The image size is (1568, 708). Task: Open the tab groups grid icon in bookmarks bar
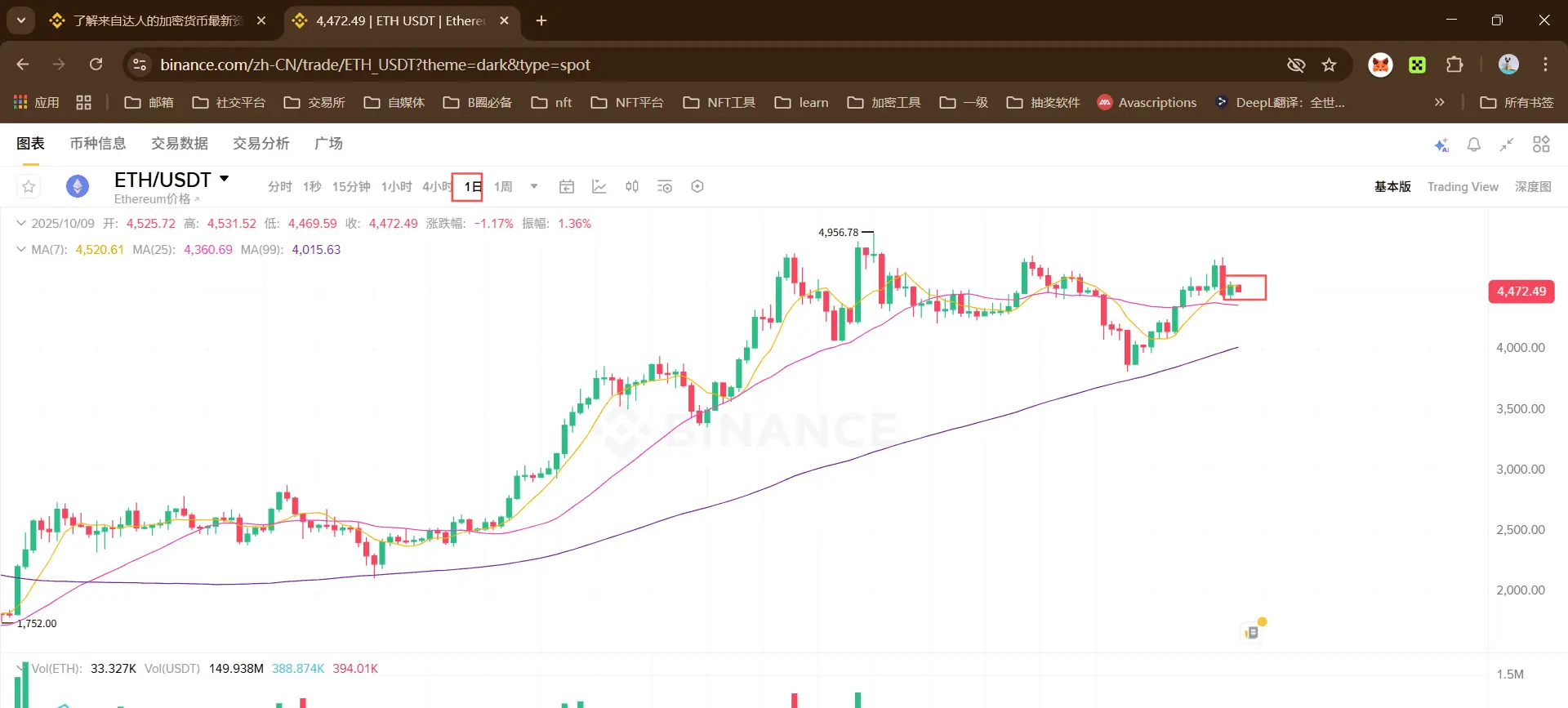pyautogui.click(x=83, y=102)
